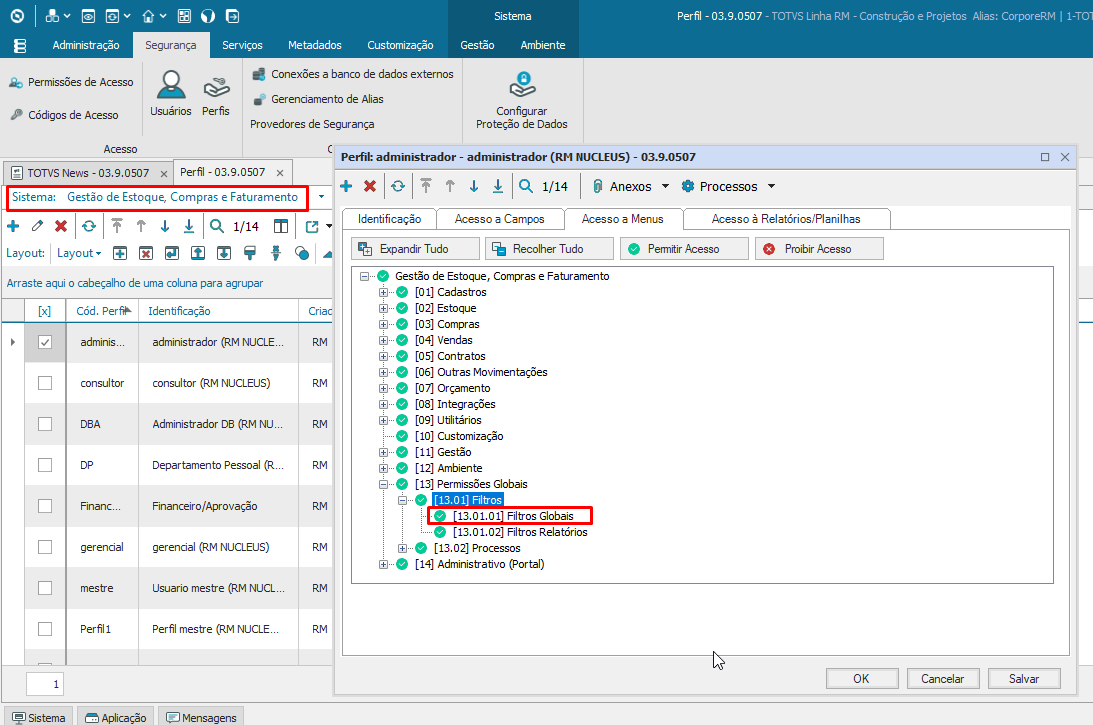
Task: Collapse [13.01] Filtros node
Action: click(x=402, y=500)
